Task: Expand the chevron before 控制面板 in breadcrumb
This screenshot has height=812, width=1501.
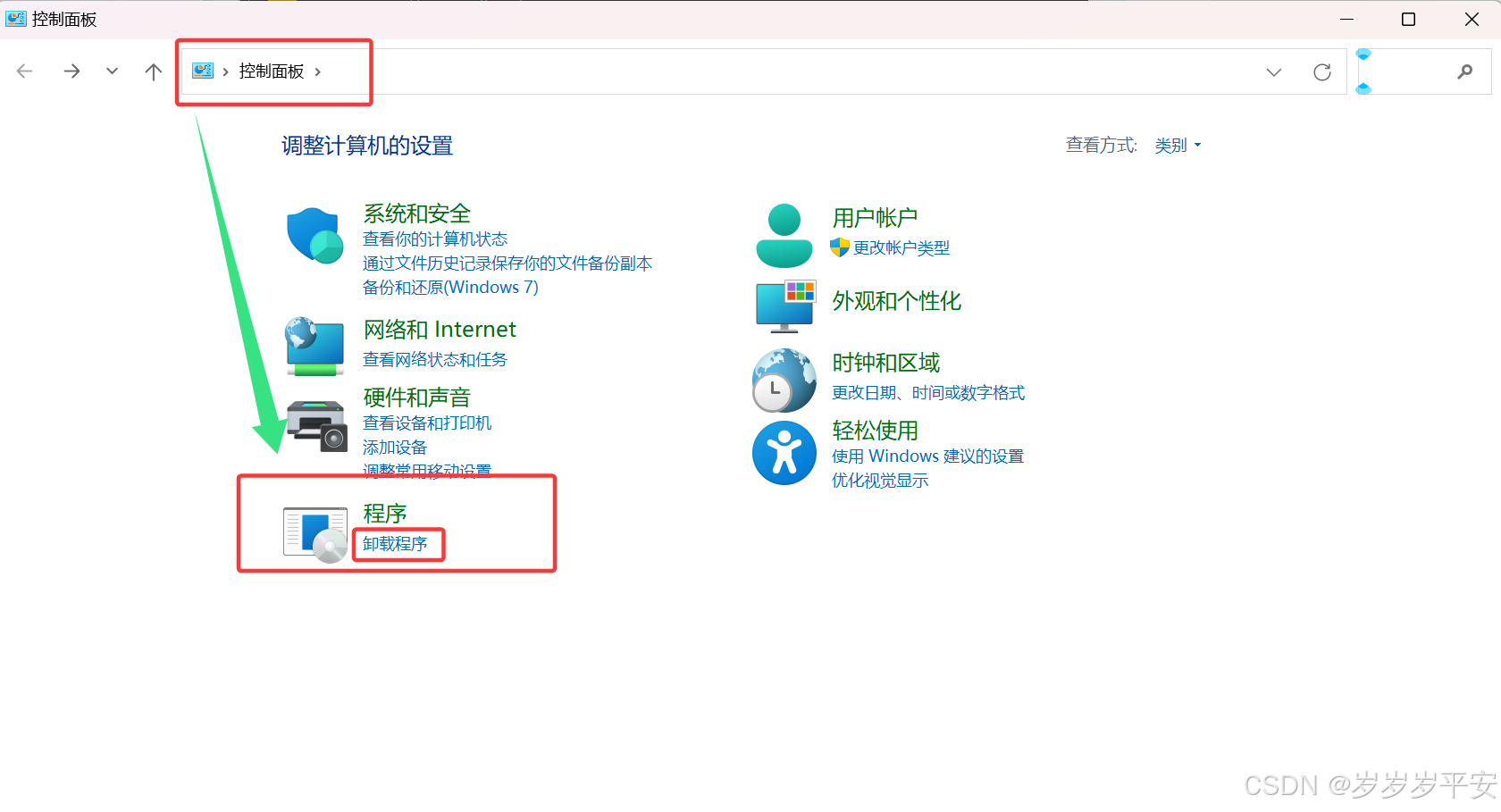Action: coord(225,71)
